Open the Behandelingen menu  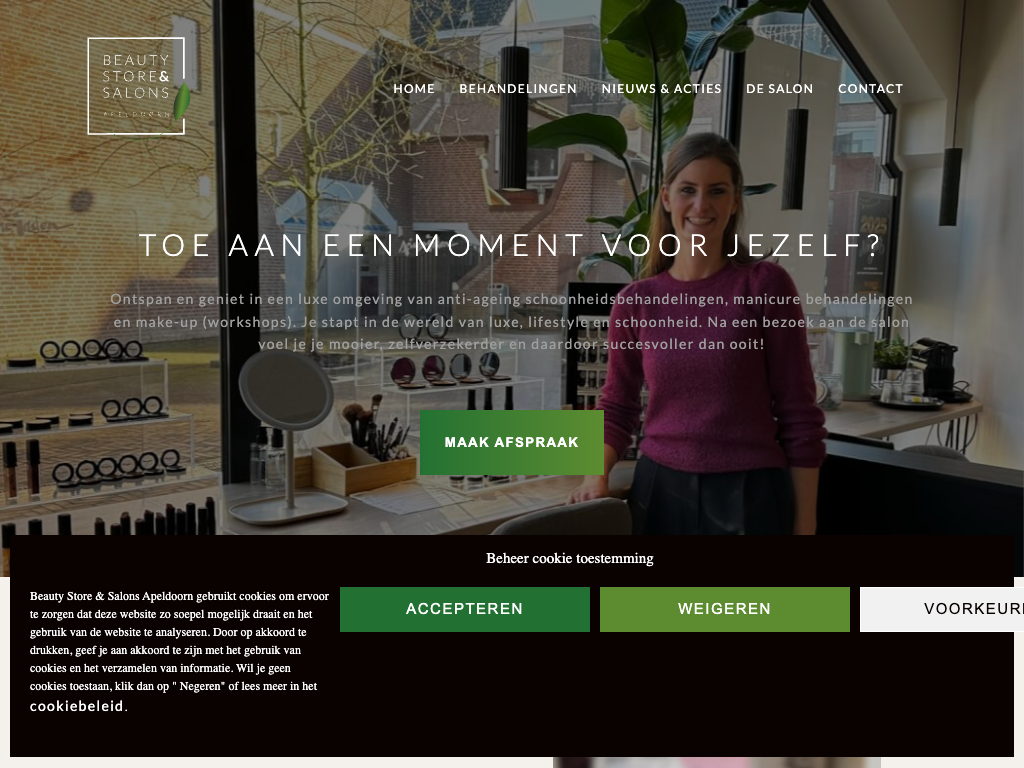518,89
